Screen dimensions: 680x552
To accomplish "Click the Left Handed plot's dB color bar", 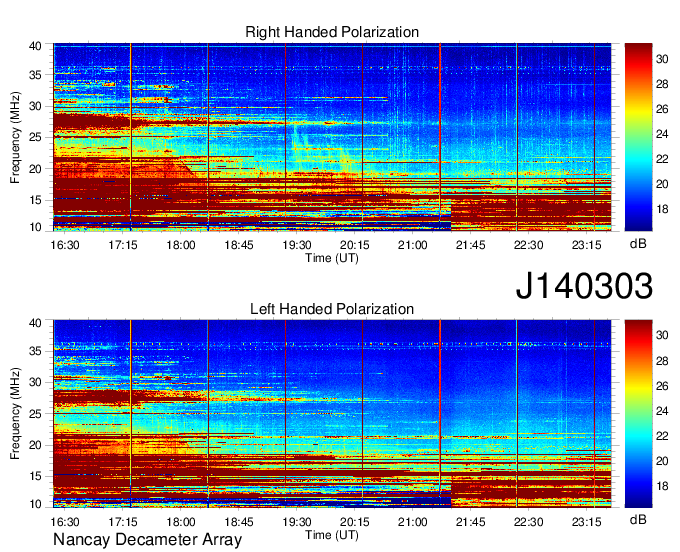I will 638,414.
